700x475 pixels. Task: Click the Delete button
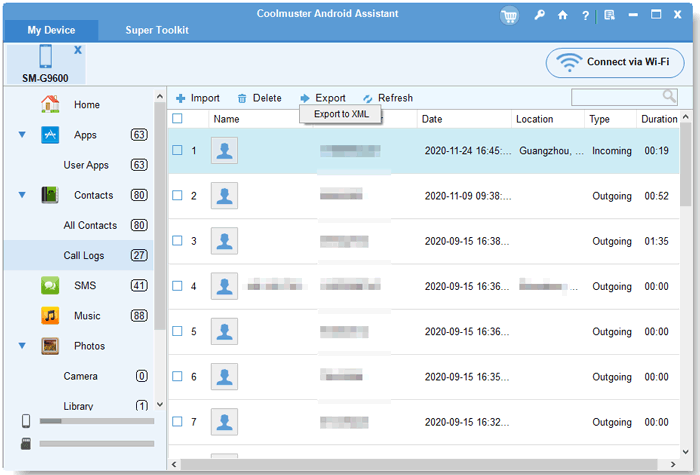click(259, 98)
